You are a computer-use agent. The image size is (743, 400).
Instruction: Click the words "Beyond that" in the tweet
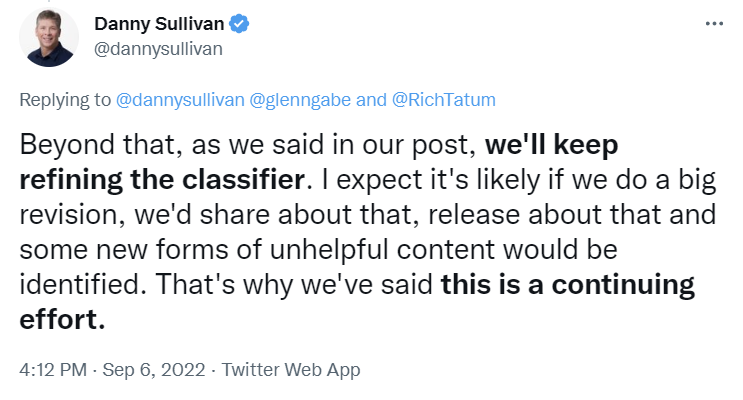91,143
